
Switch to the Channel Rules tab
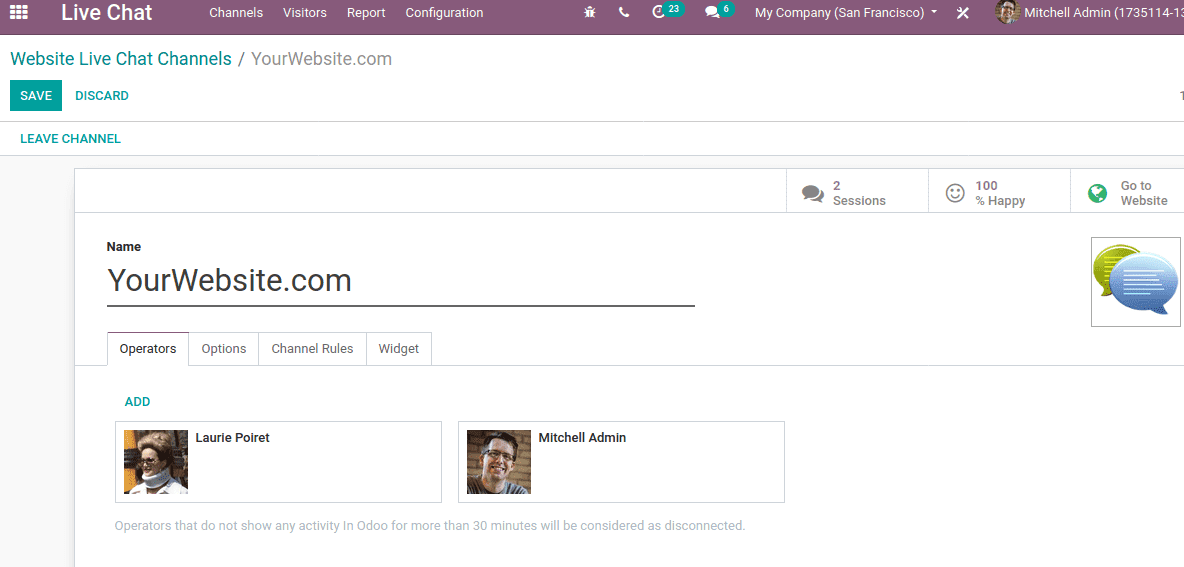[313, 349]
